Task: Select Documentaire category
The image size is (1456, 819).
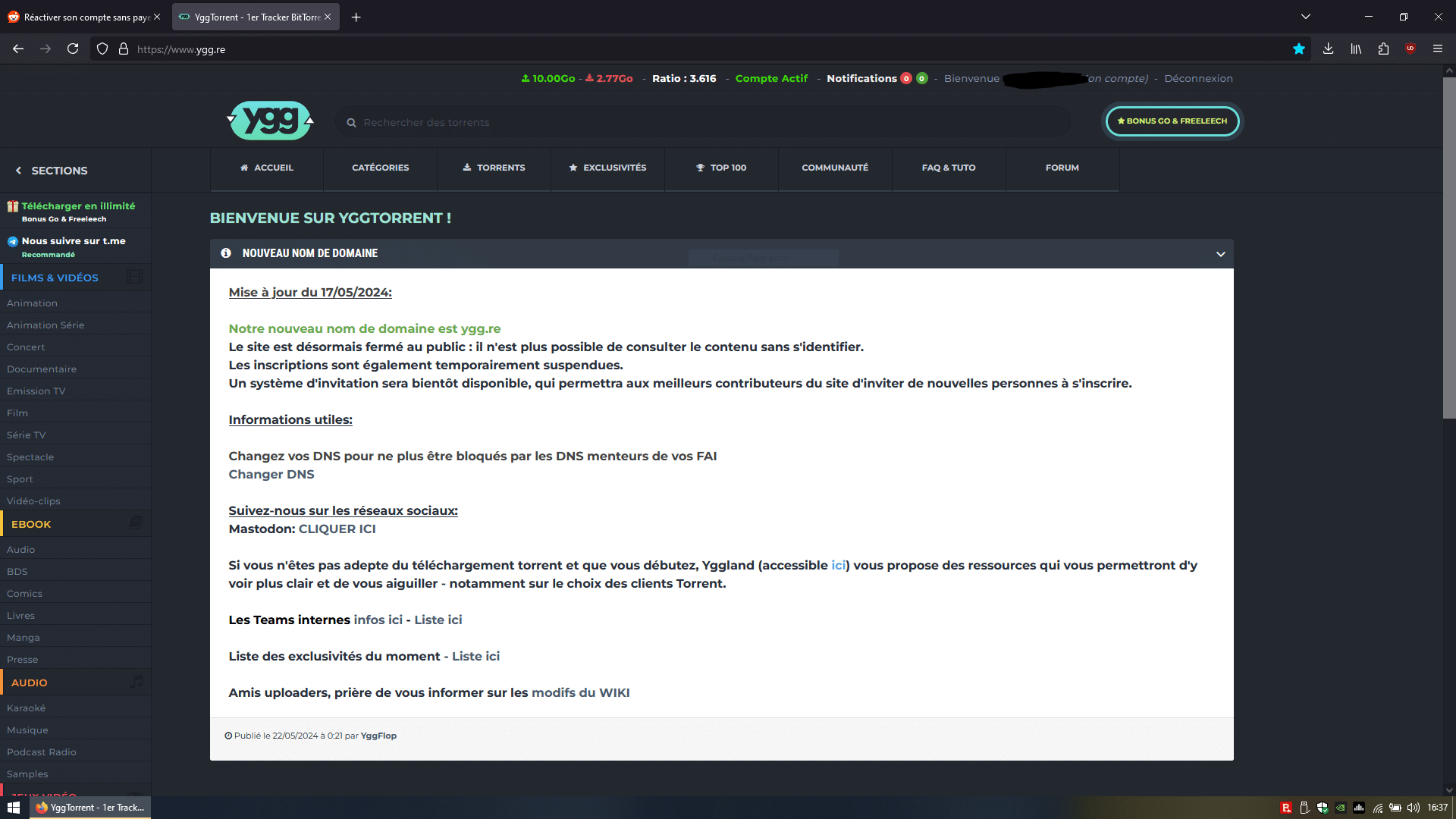Action: click(42, 369)
